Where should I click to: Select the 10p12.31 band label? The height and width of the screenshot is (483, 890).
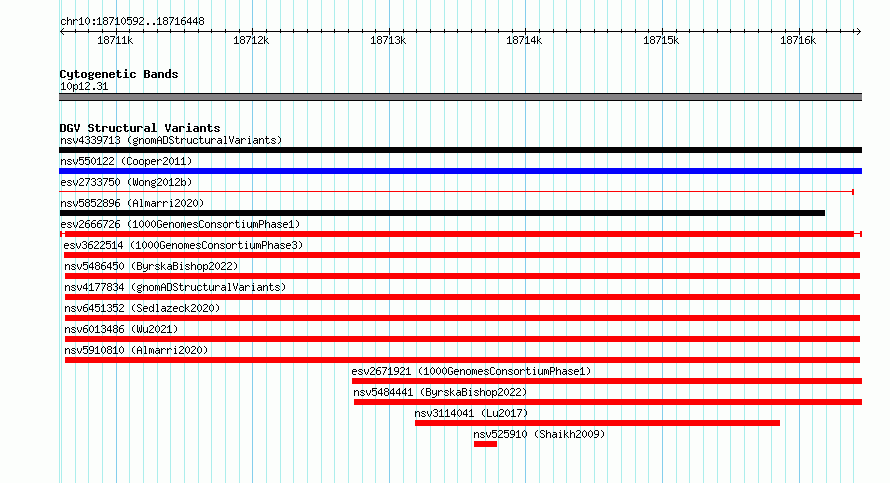tap(84, 86)
